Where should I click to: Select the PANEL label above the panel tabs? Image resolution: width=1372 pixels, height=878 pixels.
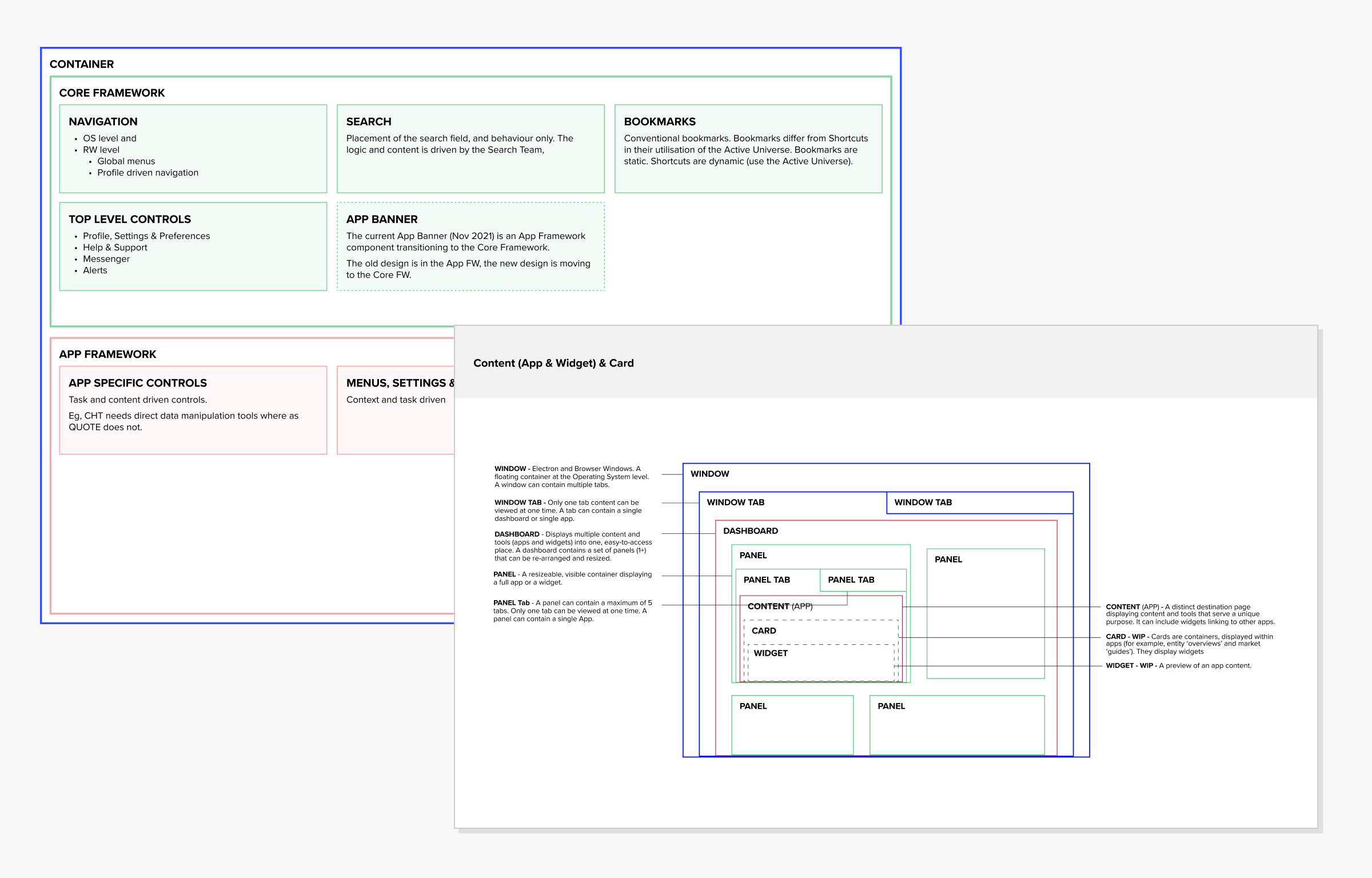pos(753,556)
